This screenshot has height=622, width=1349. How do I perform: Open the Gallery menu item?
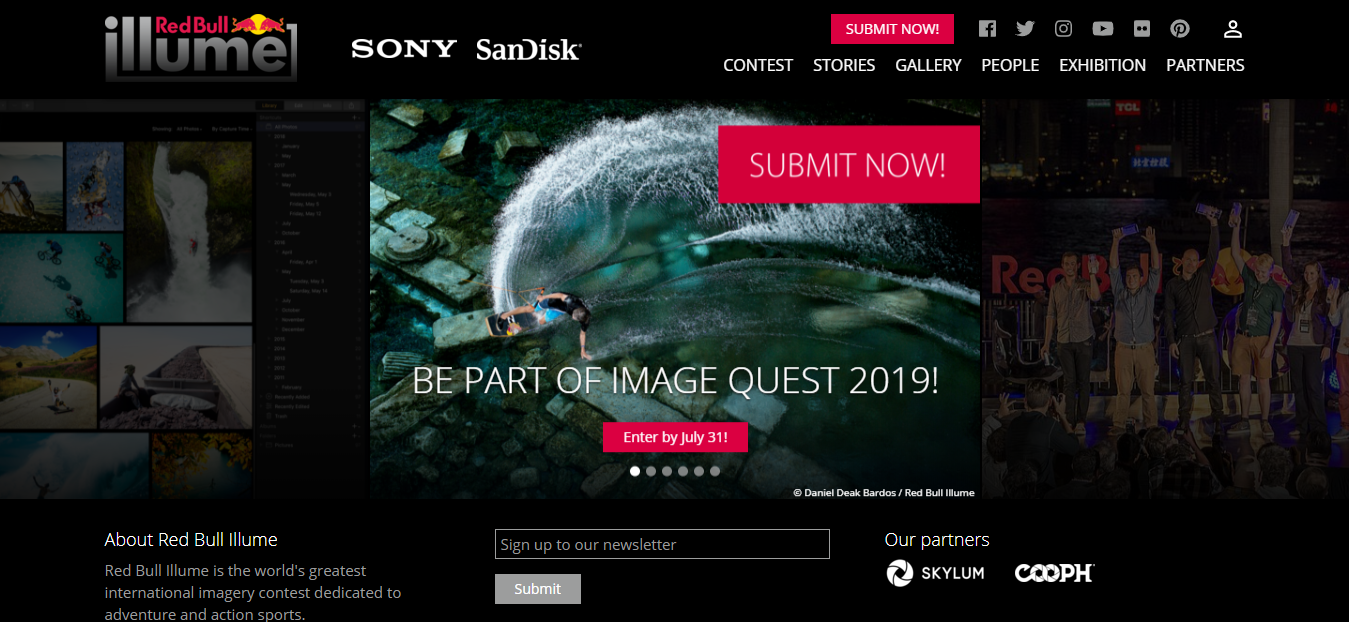coord(928,65)
